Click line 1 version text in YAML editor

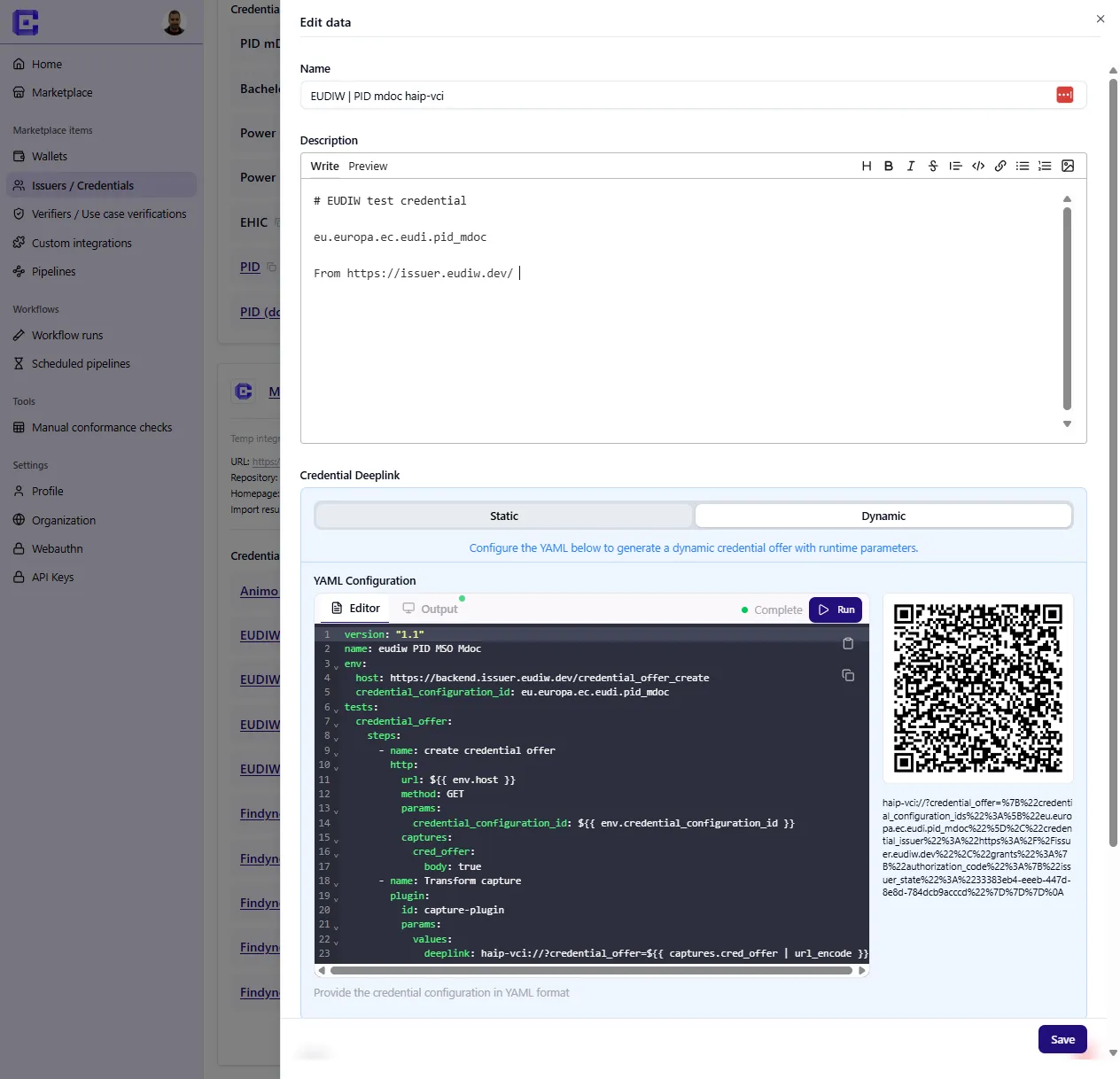pyautogui.click(x=385, y=634)
